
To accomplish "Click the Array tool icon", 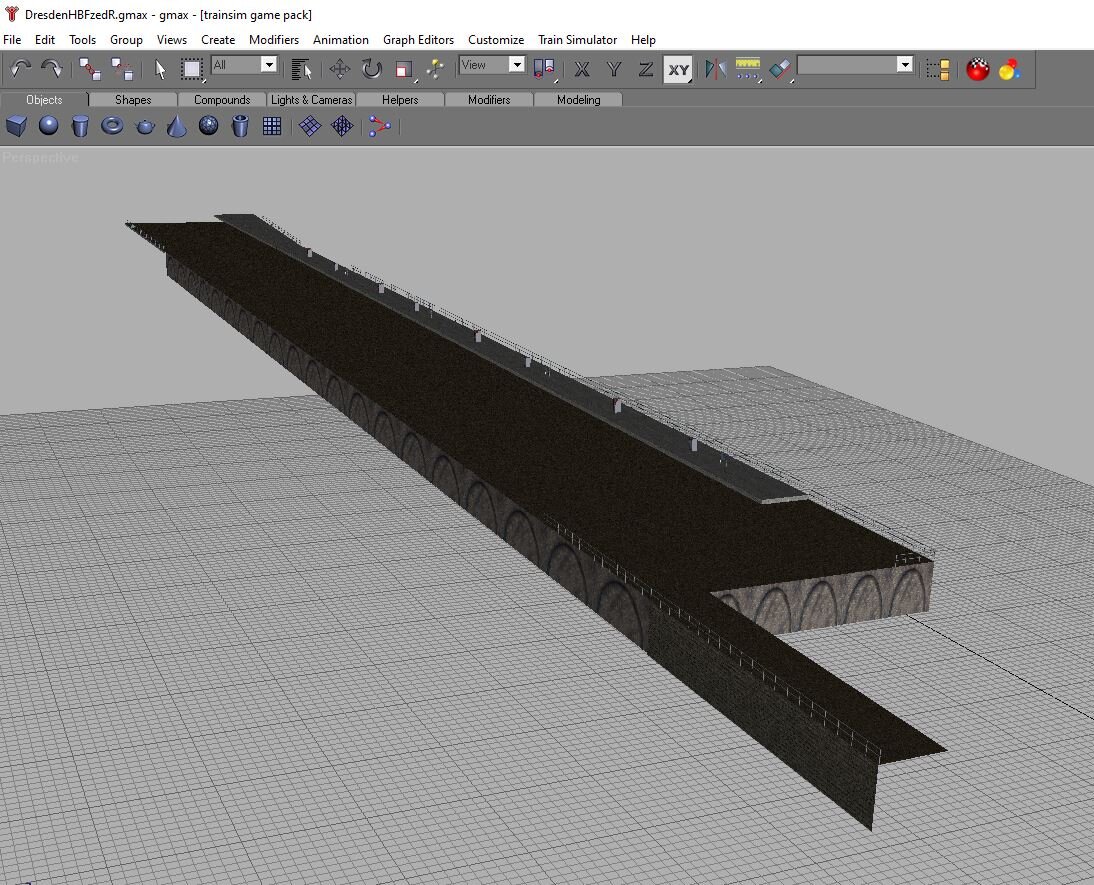I will pyautogui.click(x=748, y=69).
